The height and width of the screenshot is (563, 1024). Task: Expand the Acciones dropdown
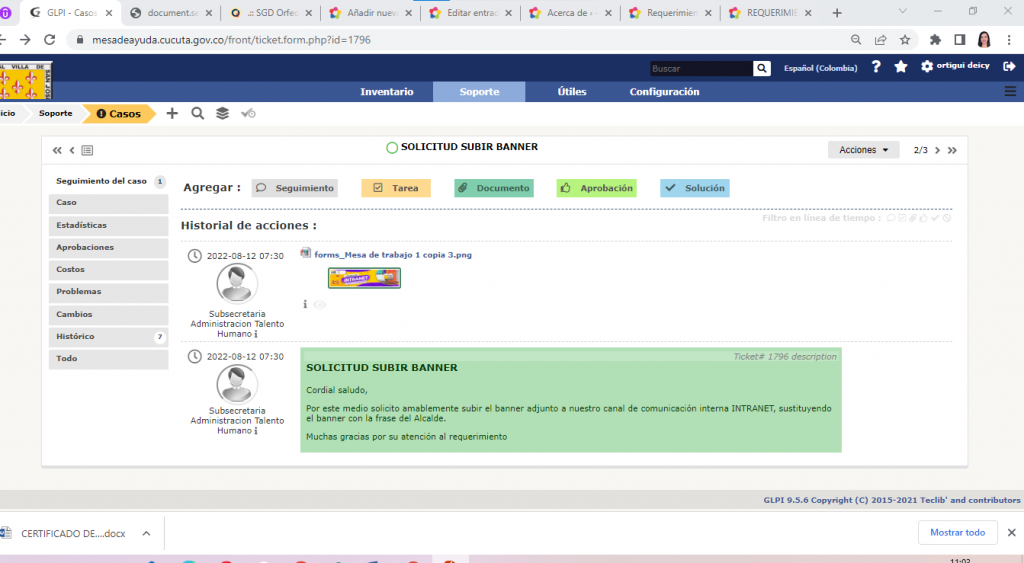coord(863,150)
